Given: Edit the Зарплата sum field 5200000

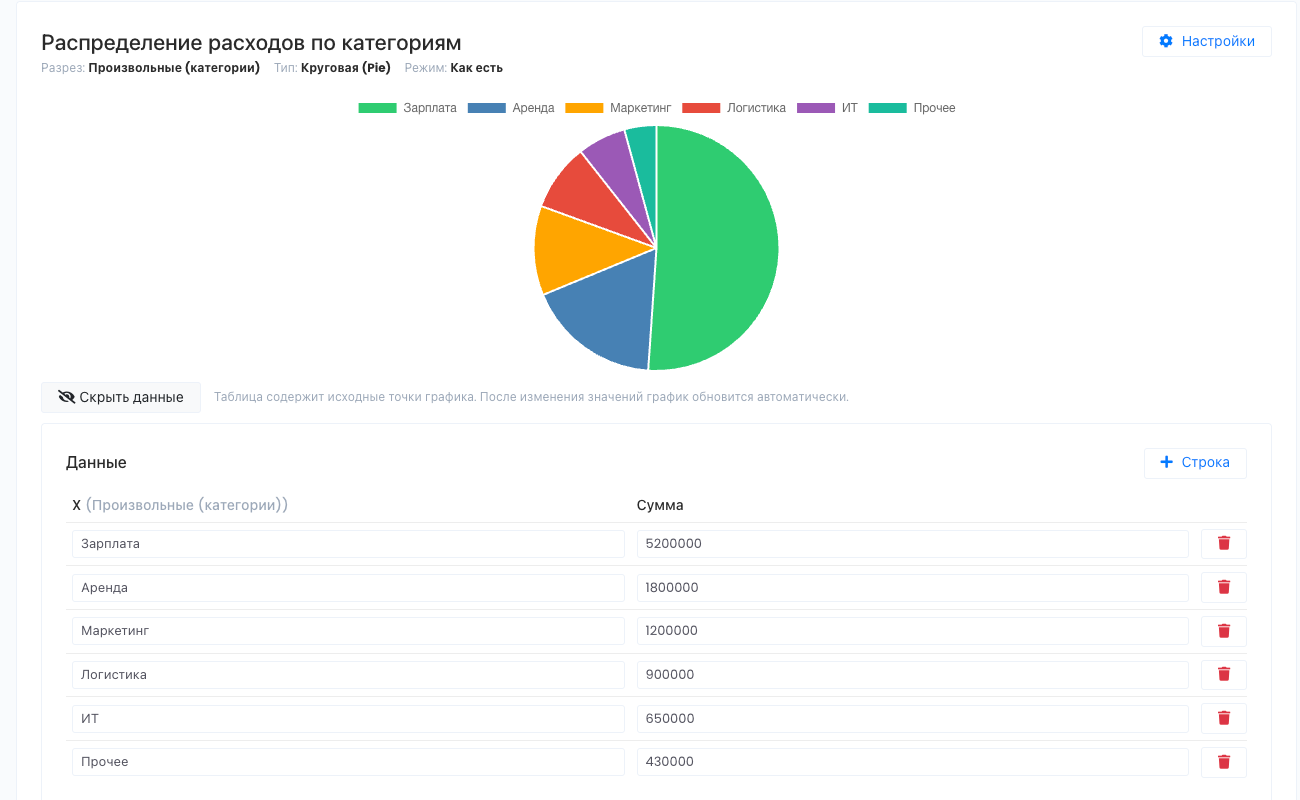Looking at the screenshot, I should pyautogui.click(x=912, y=544).
